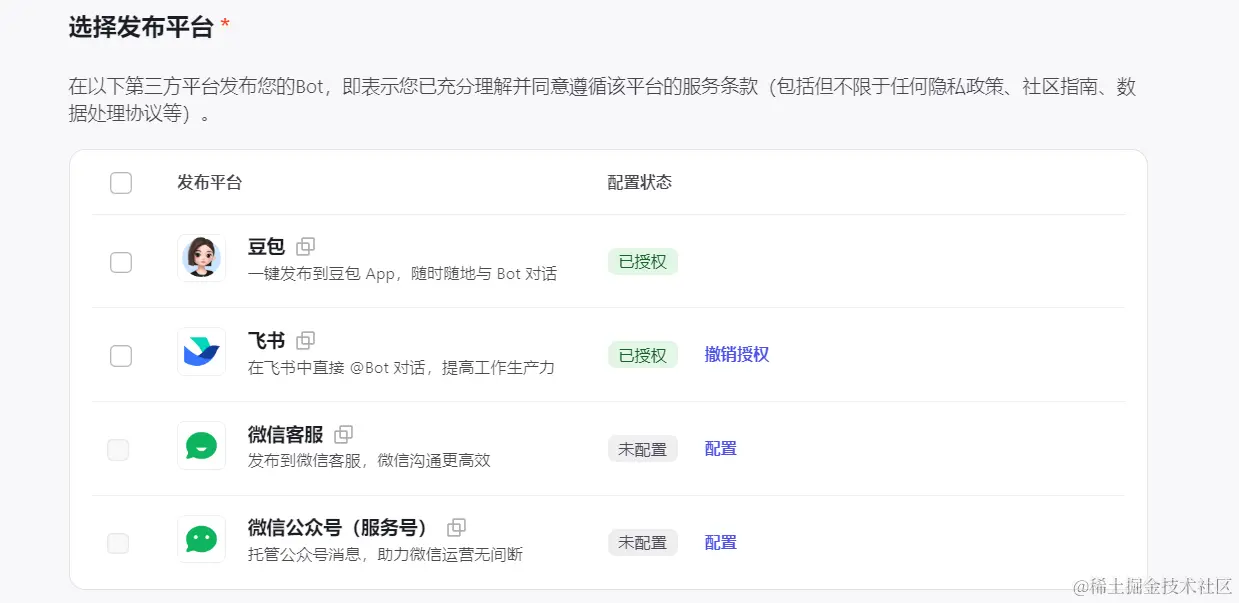Check the 豆包 platform checkbox
Viewport: 1239px width, 603px height.
[x=121, y=262]
